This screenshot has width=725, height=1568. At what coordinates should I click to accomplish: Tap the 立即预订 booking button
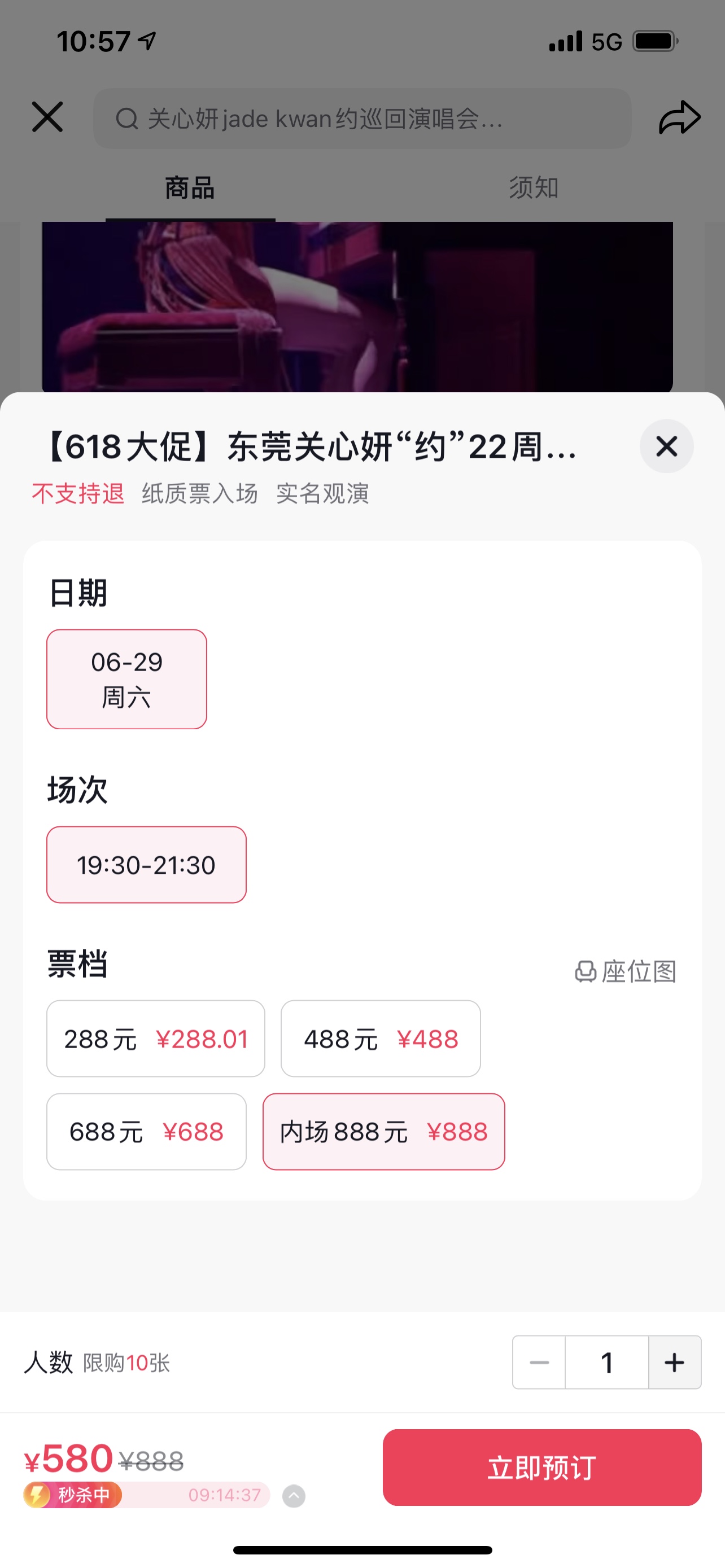tap(541, 1468)
